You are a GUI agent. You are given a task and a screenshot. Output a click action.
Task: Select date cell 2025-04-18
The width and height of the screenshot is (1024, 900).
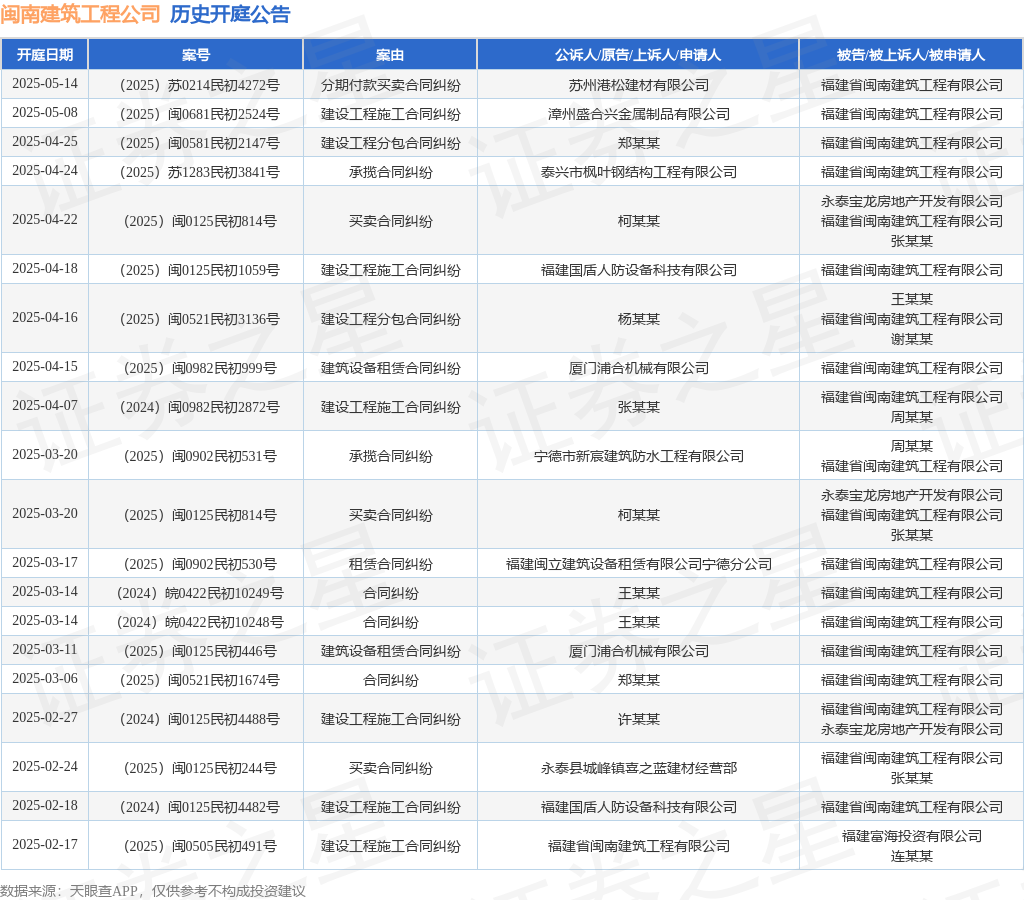pyautogui.click(x=44, y=268)
